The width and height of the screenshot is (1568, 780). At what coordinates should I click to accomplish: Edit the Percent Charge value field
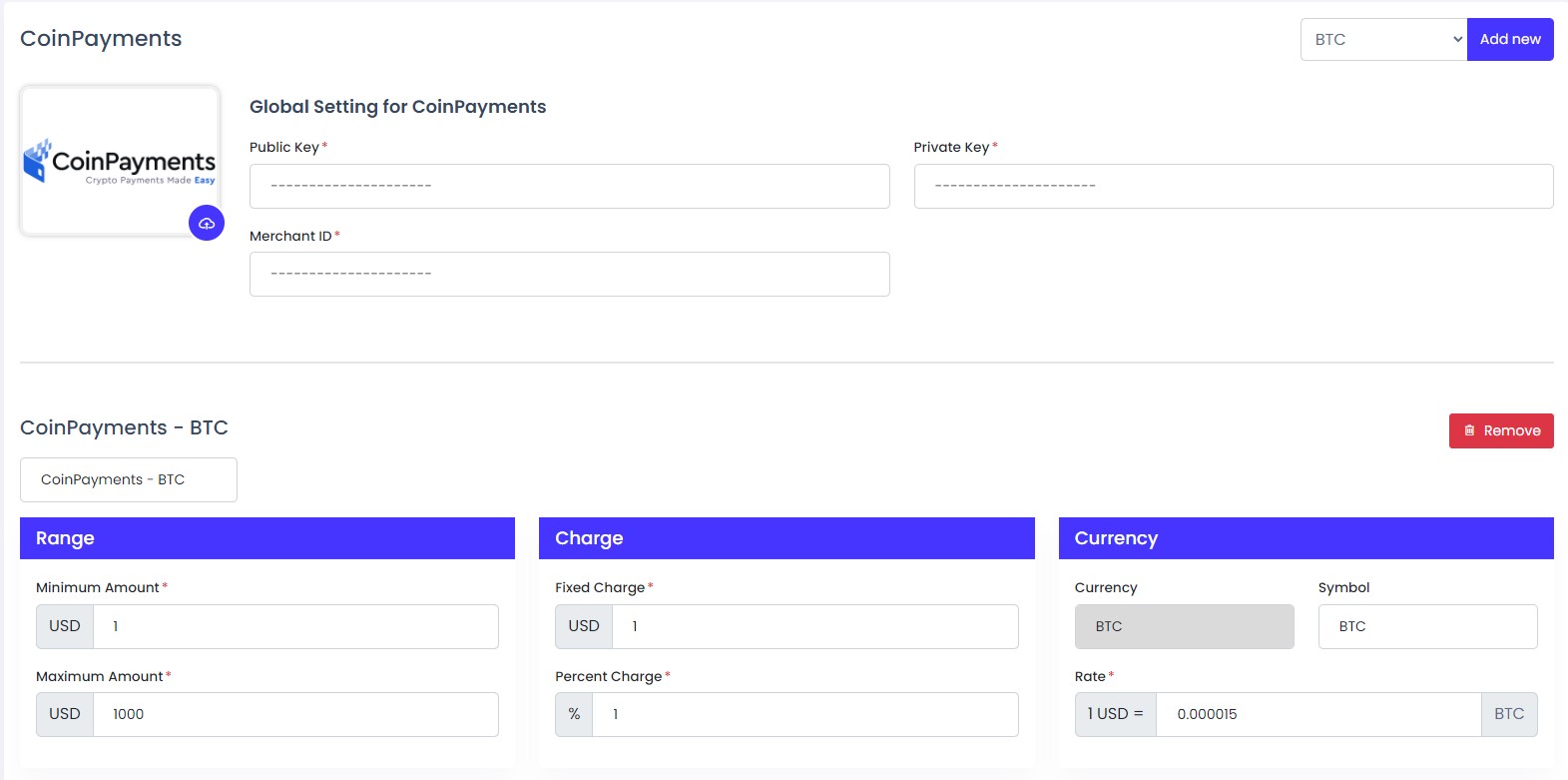tap(804, 715)
